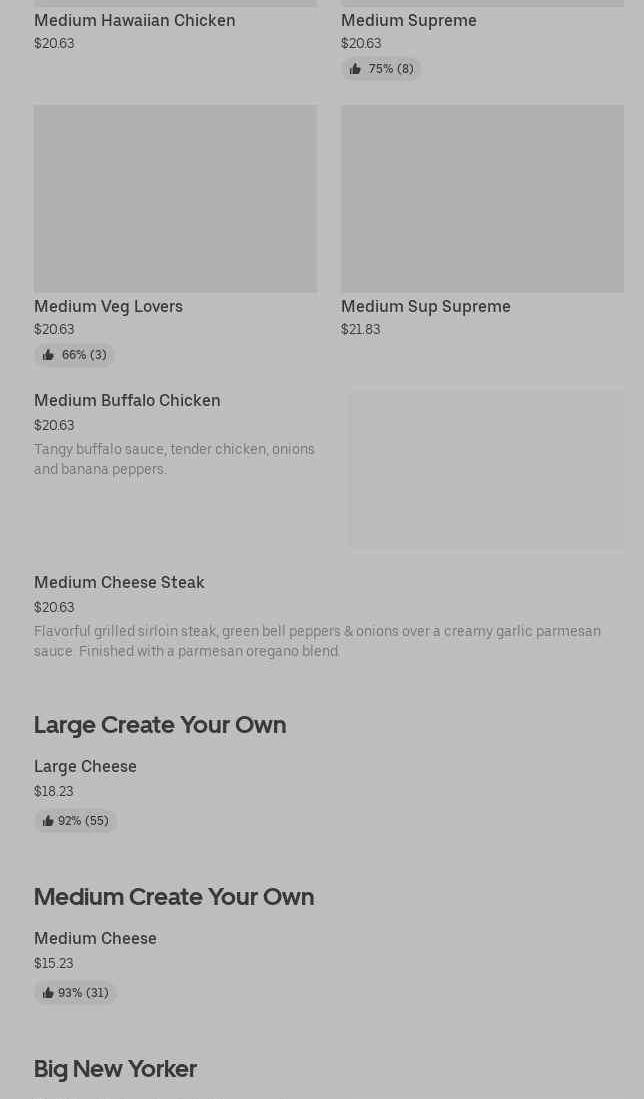Open the Medium Veg Lovers image

coord(175,199)
